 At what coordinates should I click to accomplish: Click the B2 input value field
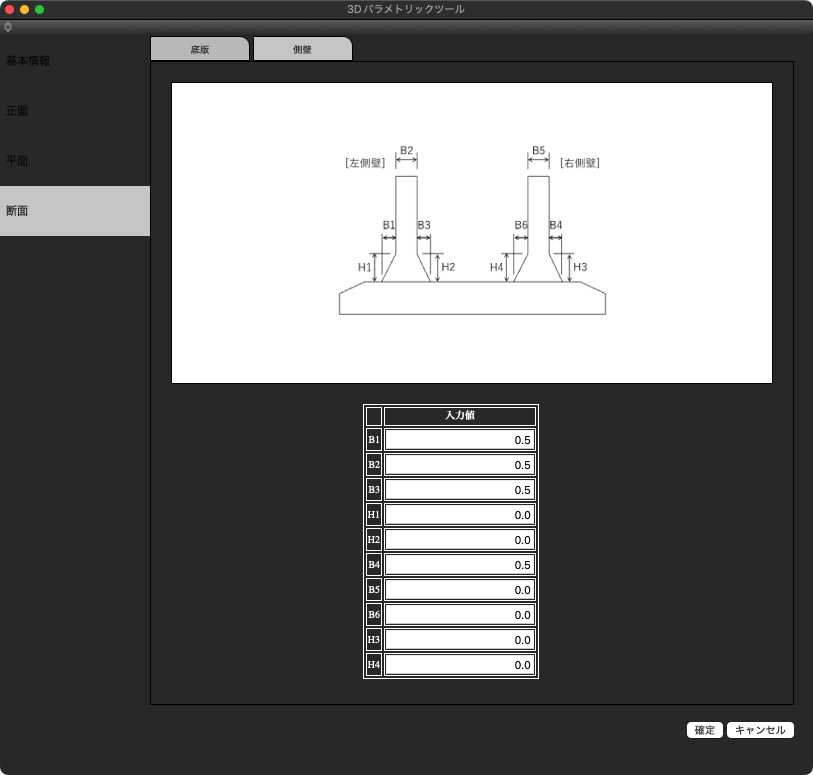tap(459, 465)
